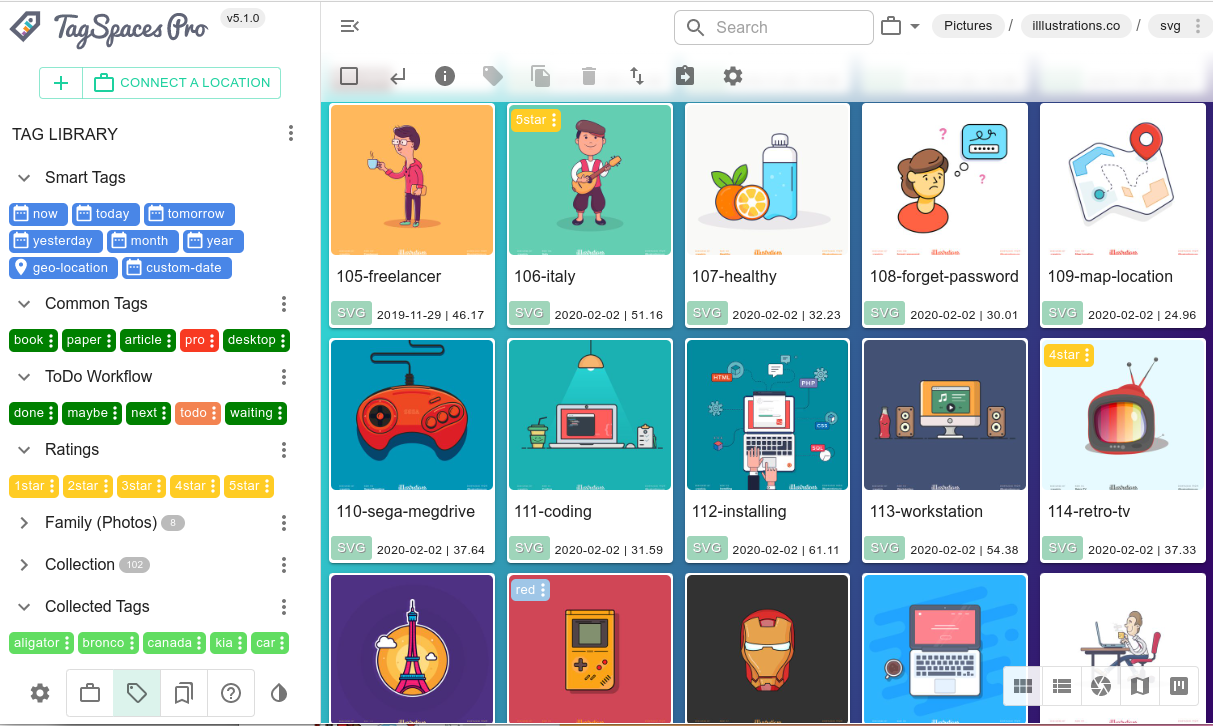Open the 110-sega-megdrive thumbnail
This screenshot has height=726, width=1213.
(412, 415)
